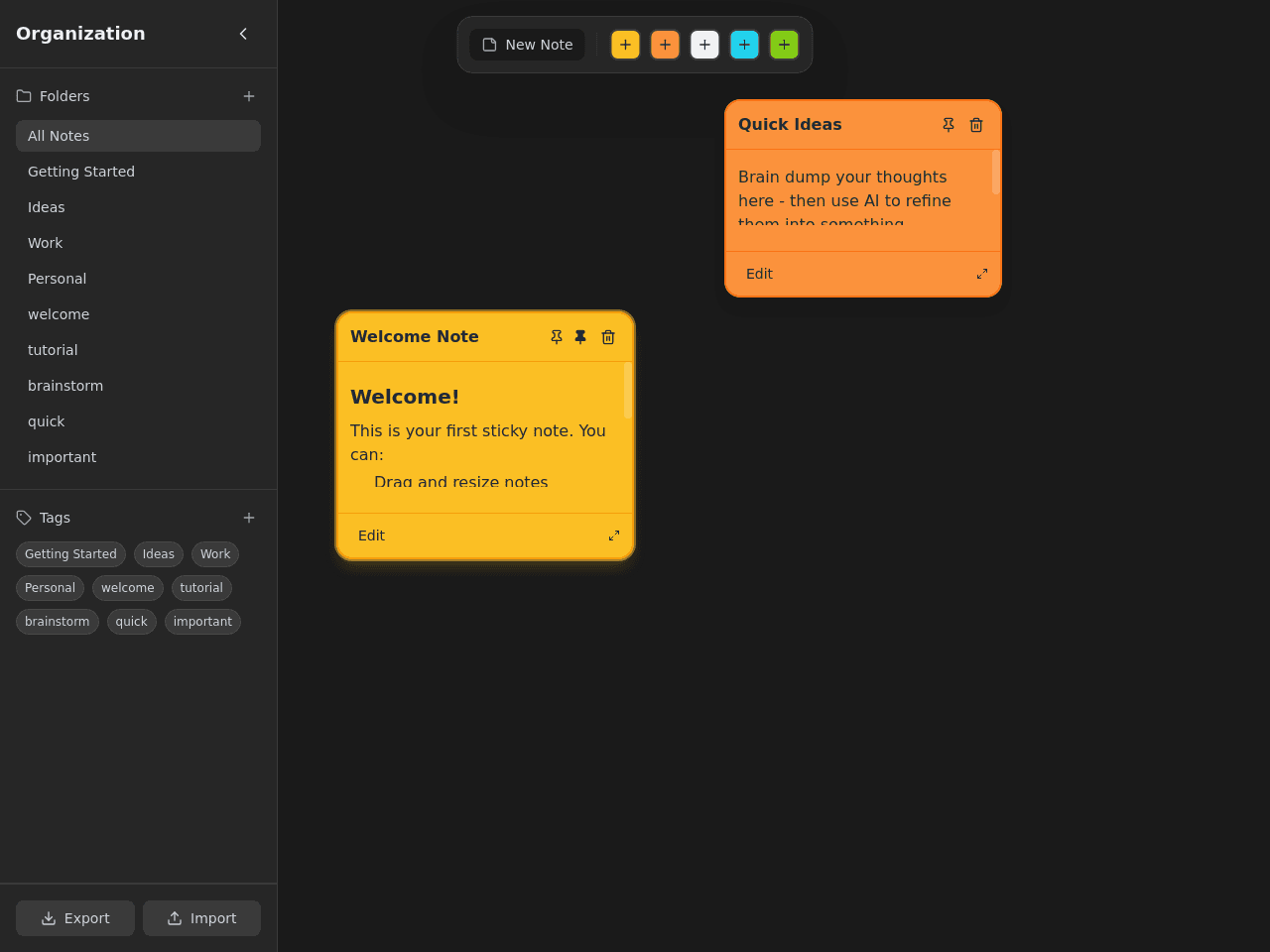This screenshot has width=1270, height=952.
Task: Add a new folder with the plus icon
Action: pyautogui.click(x=249, y=96)
